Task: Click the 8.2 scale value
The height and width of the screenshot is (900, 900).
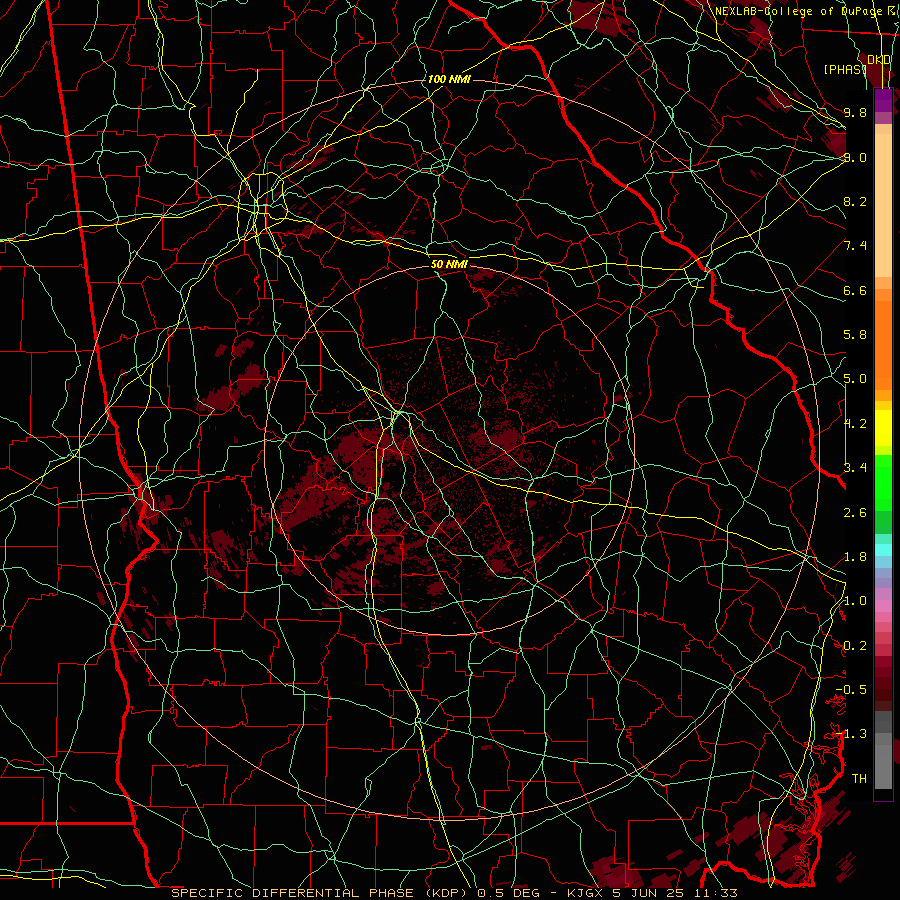Action: (x=855, y=201)
